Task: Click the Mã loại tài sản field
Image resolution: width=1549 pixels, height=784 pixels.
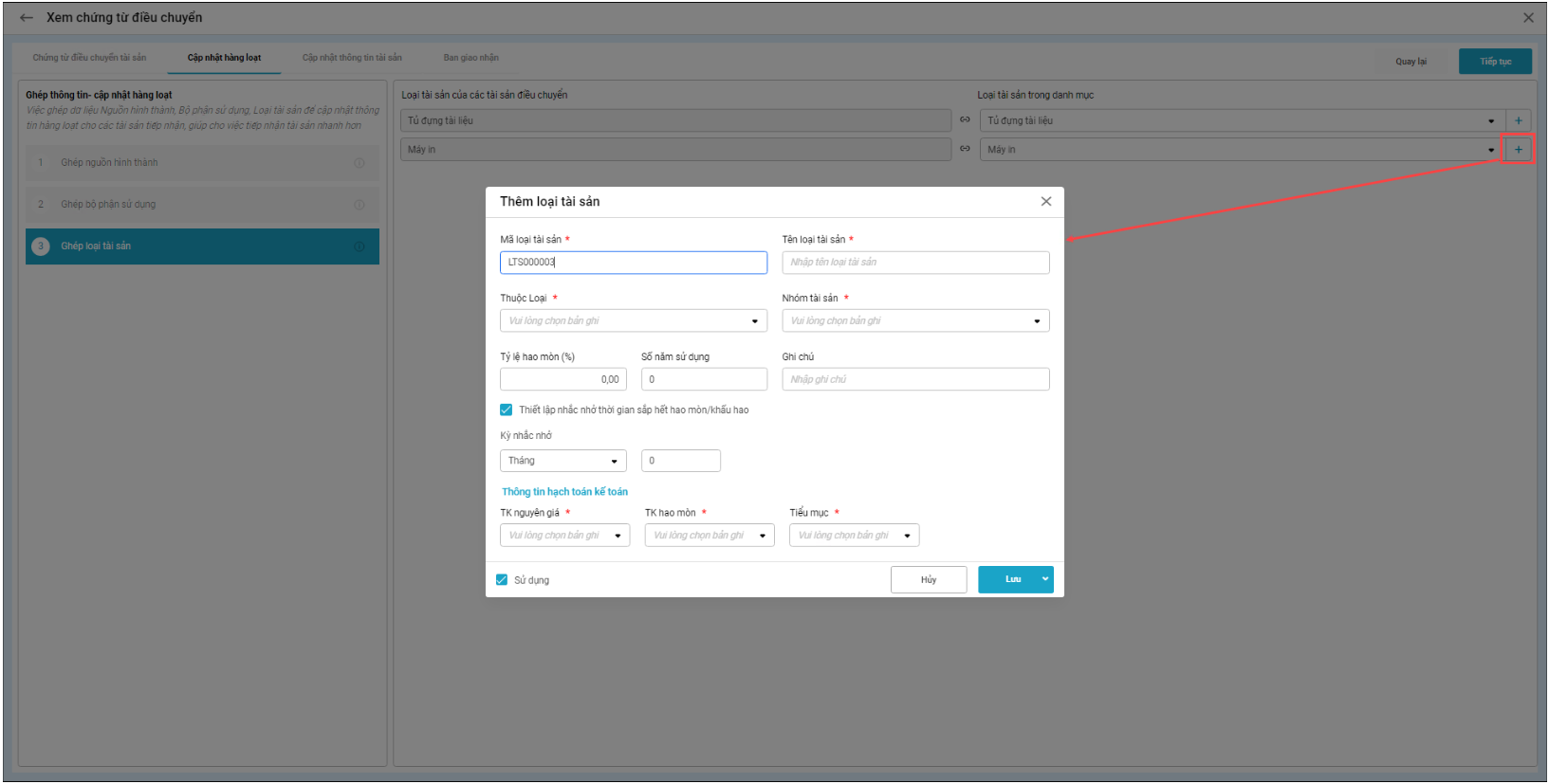Action: (634, 263)
